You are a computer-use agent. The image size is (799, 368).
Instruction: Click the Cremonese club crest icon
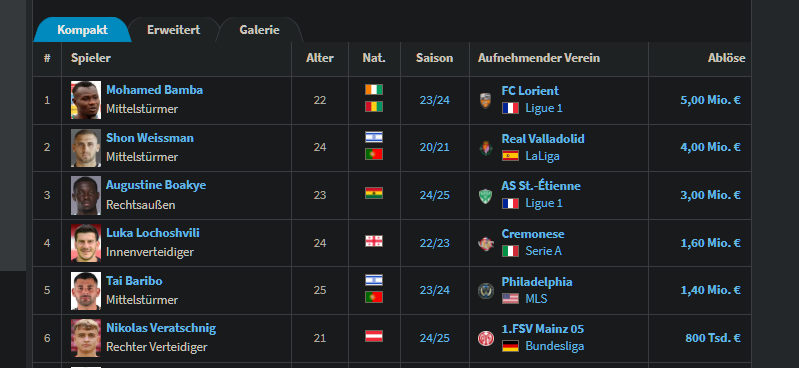[x=486, y=244]
